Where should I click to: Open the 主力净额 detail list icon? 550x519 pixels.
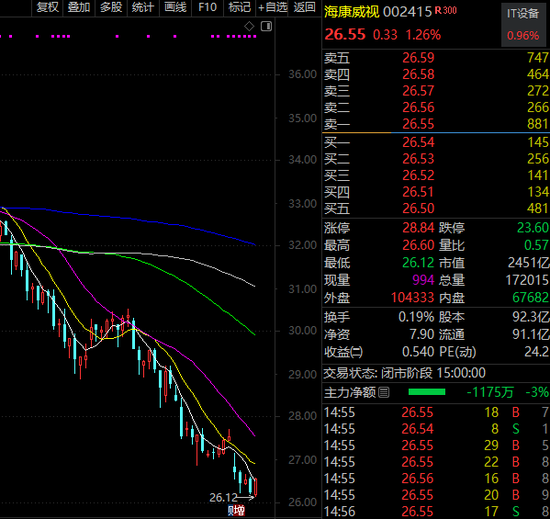pyautogui.click(x=384, y=392)
